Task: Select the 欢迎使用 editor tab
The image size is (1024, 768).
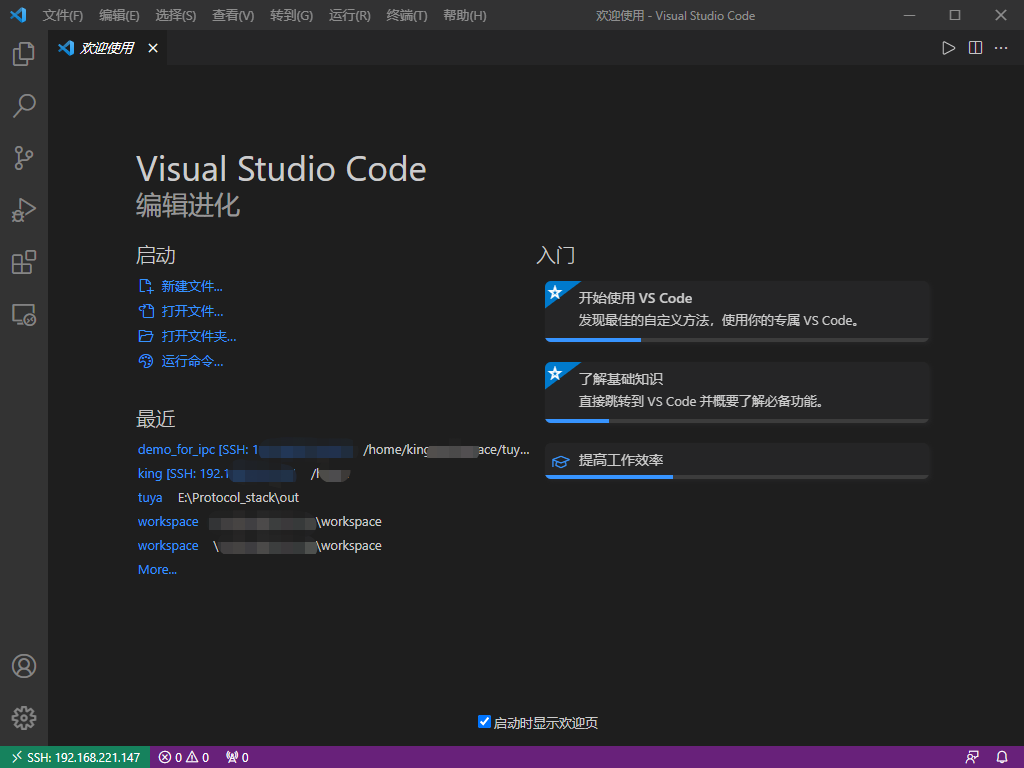Action: (x=106, y=48)
